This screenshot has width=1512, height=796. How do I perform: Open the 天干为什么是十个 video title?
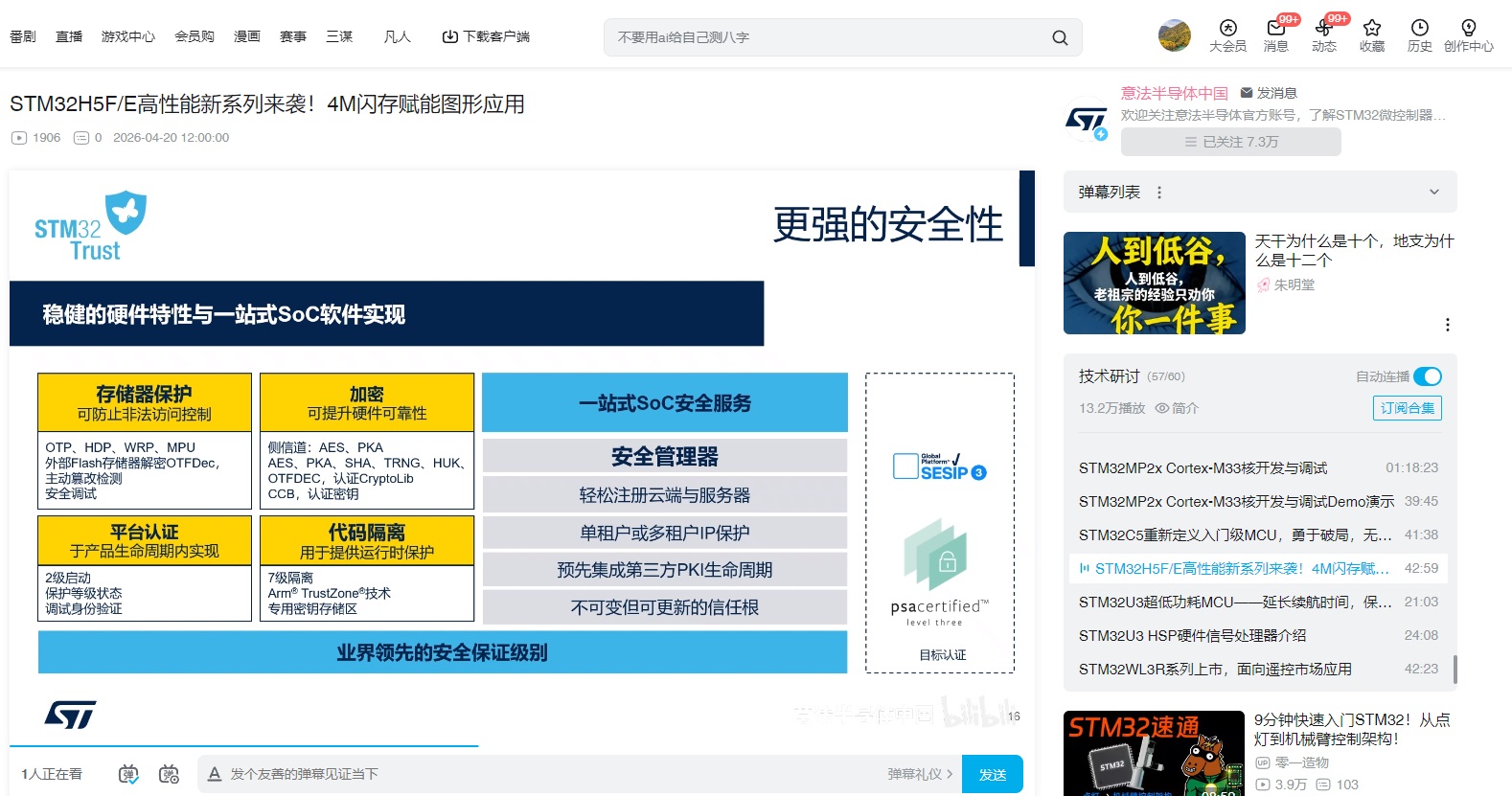(x=1354, y=251)
